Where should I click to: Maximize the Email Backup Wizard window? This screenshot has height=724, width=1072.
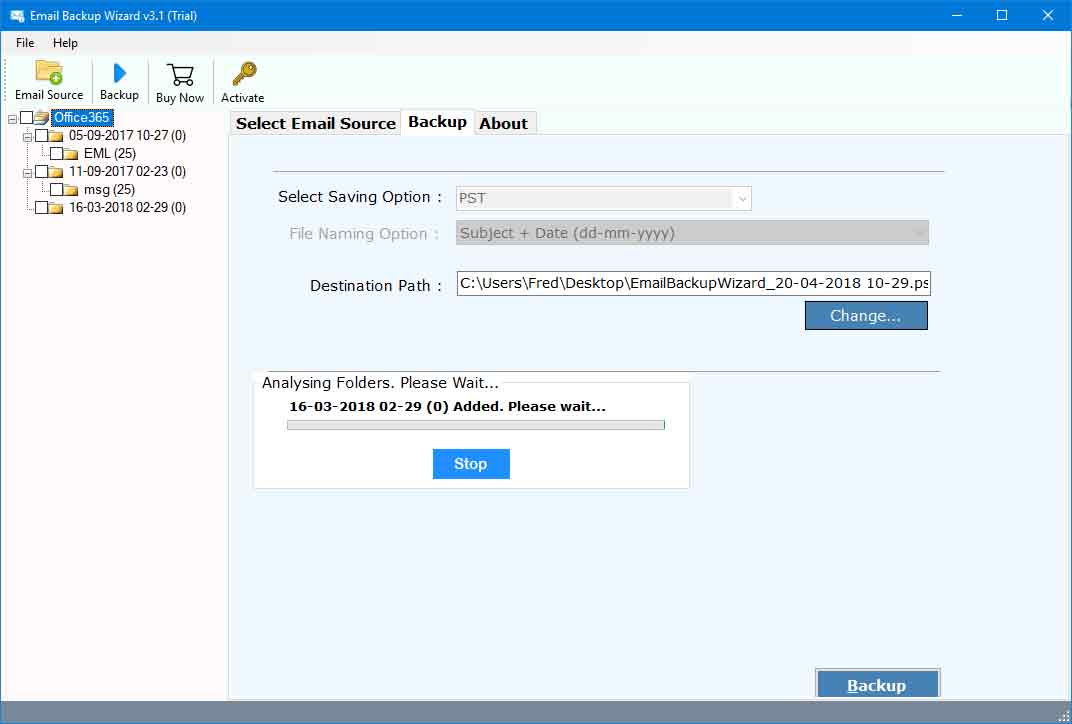point(1002,15)
